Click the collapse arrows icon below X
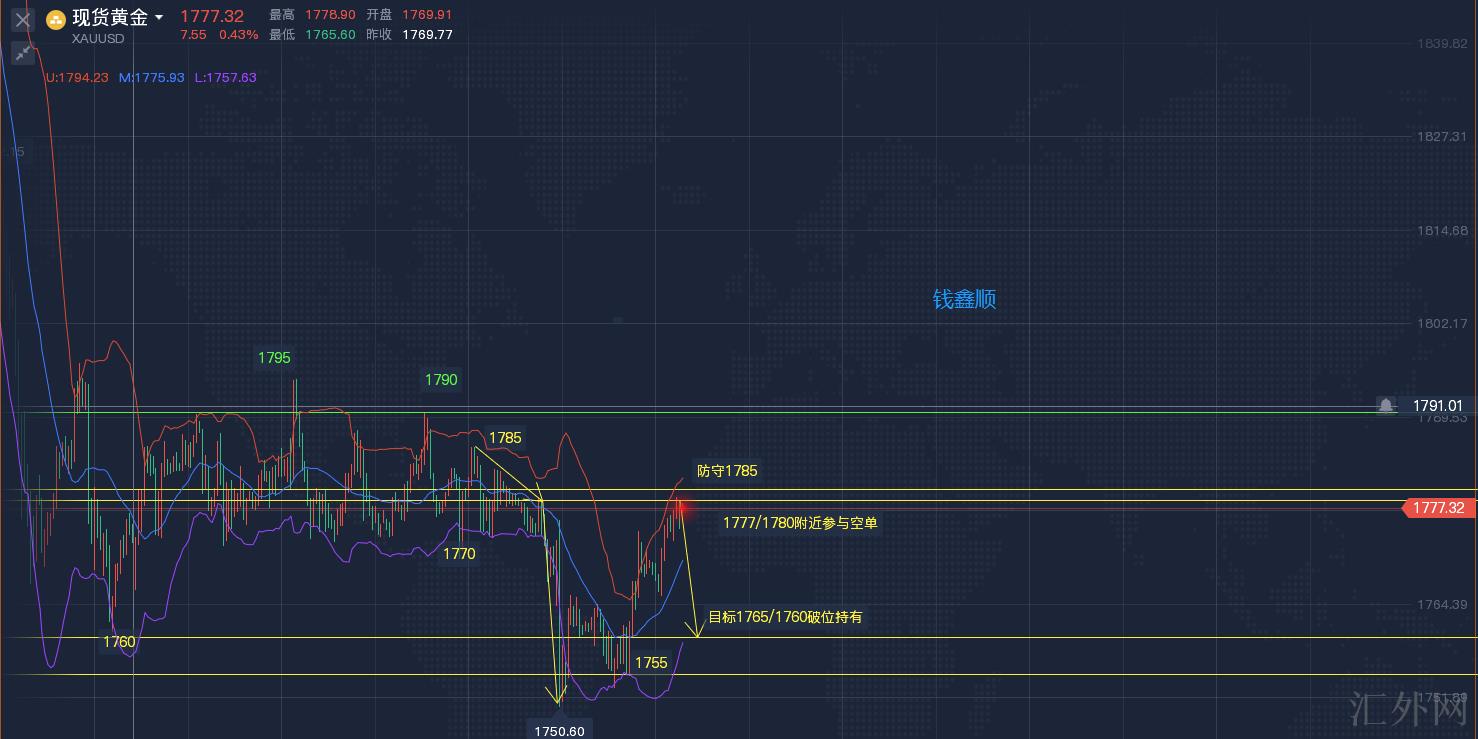 coord(22,53)
